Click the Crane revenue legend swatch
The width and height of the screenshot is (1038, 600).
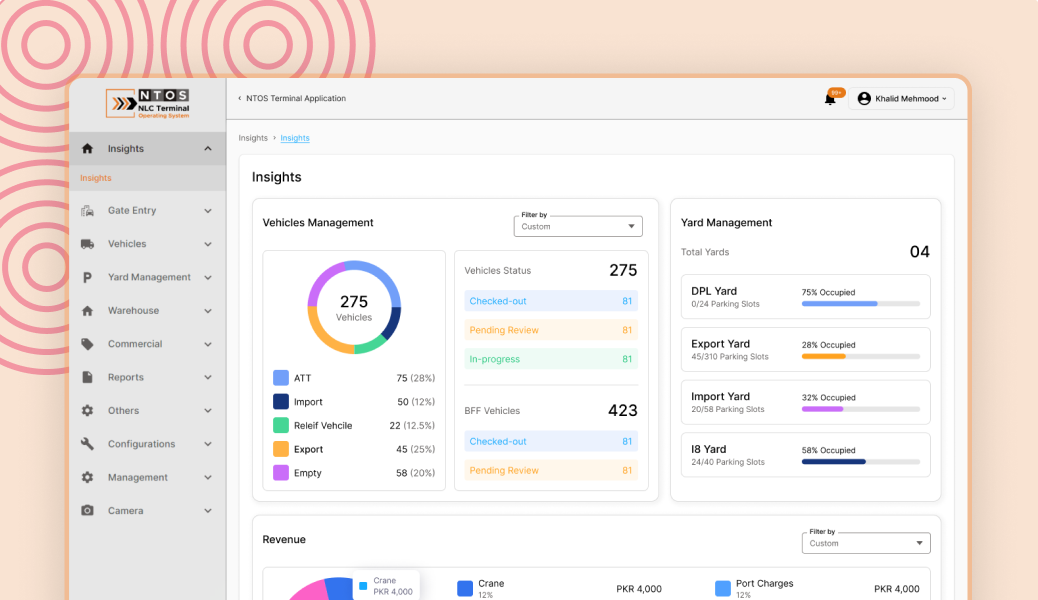tap(465, 588)
